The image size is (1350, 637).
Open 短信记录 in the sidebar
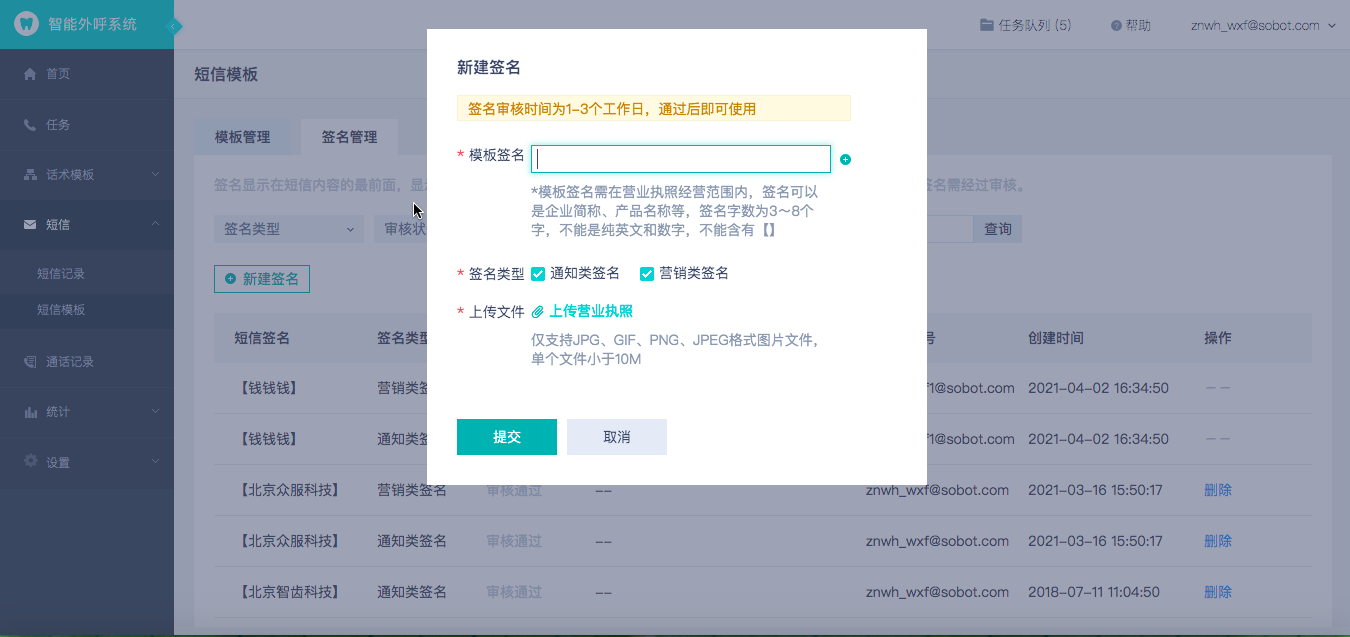(x=61, y=274)
